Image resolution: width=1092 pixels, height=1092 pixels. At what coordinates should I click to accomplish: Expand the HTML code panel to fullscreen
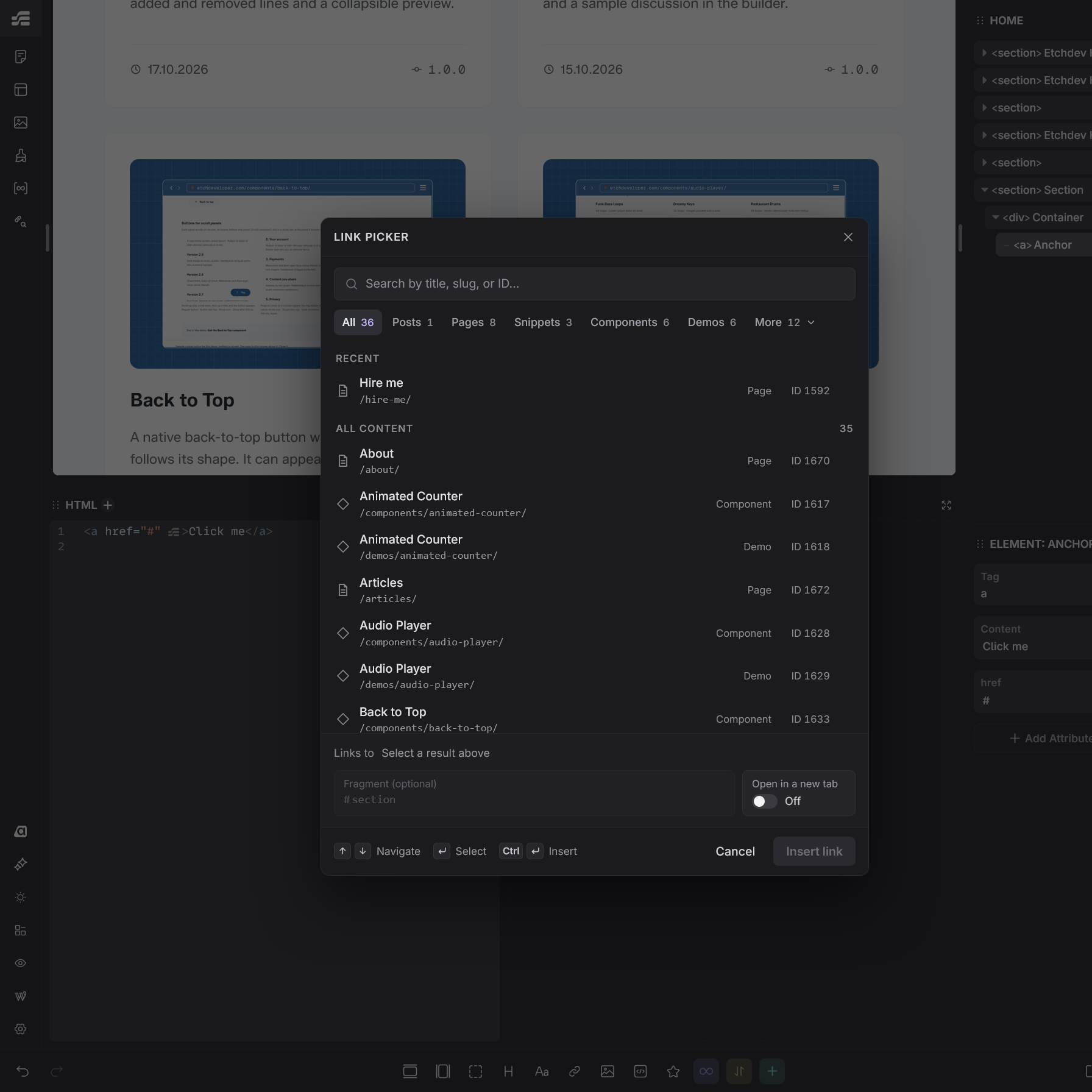tap(946, 505)
